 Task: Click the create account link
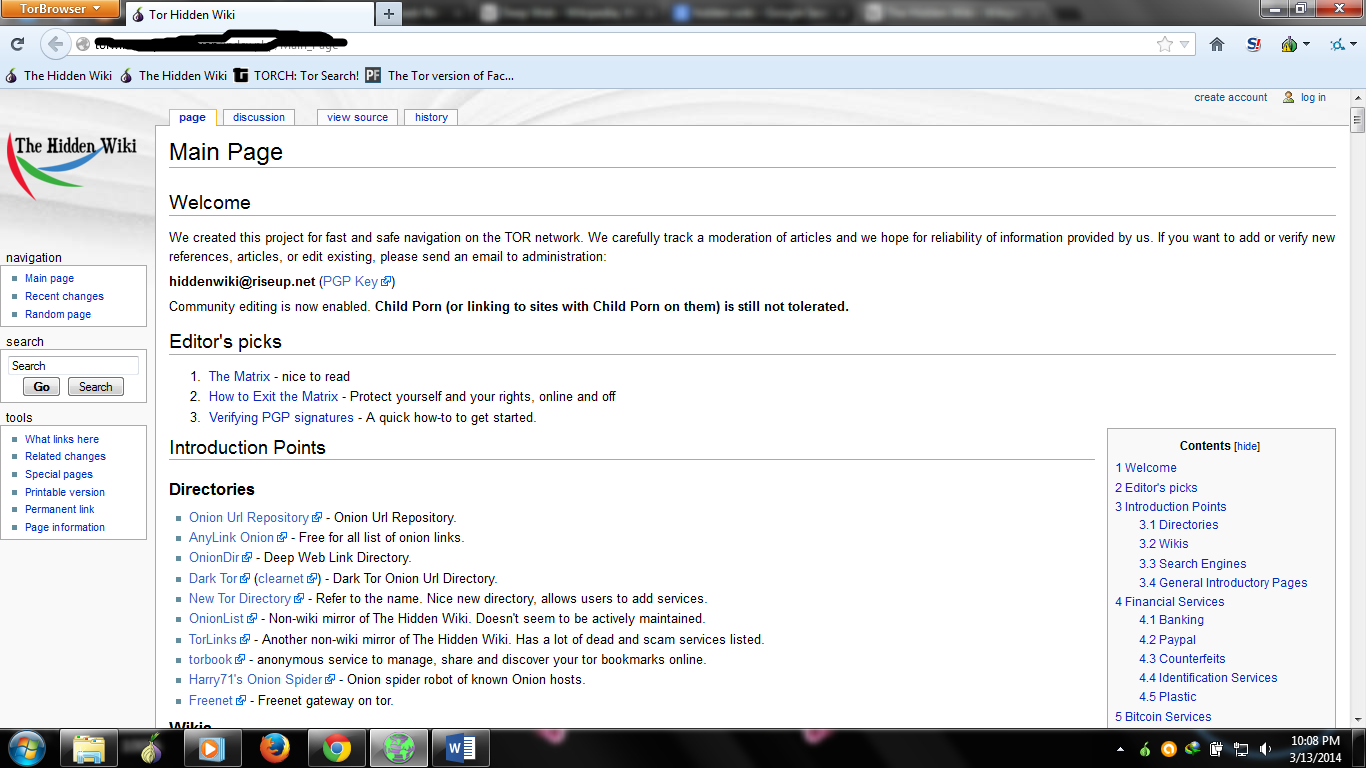click(1230, 97)
